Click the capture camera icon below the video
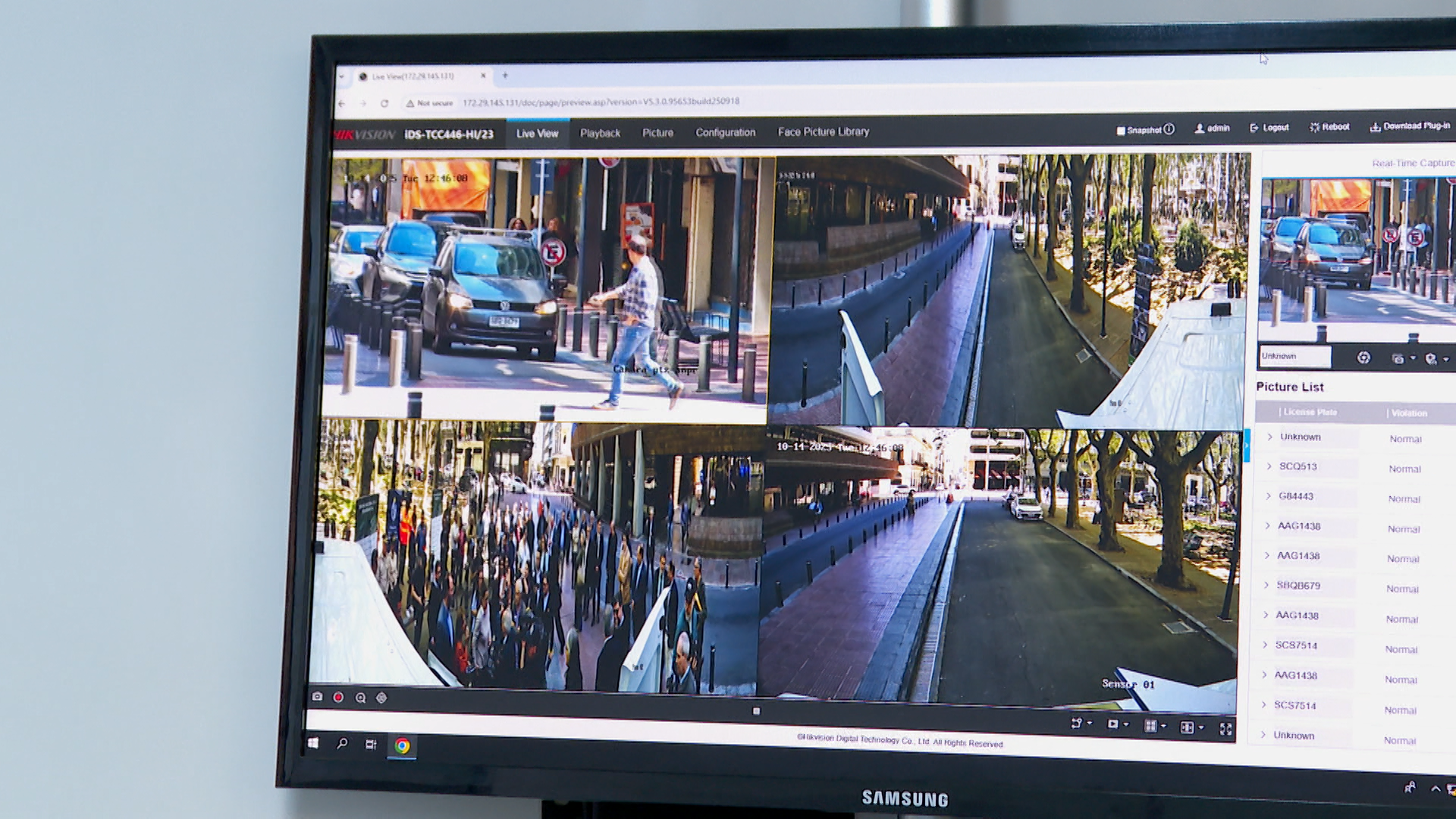This screenshot has width=1456, height=819. [317, 696]
